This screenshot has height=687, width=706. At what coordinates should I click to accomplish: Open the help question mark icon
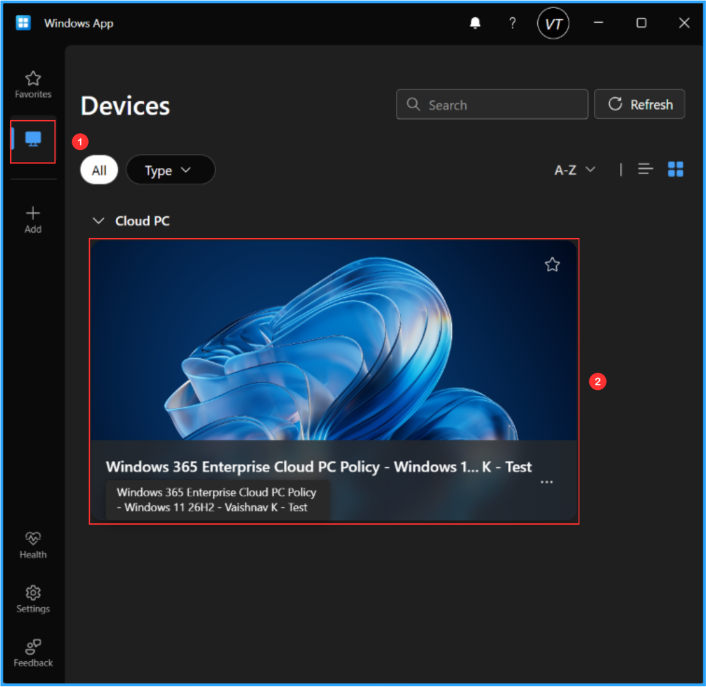tap(512, 23)
